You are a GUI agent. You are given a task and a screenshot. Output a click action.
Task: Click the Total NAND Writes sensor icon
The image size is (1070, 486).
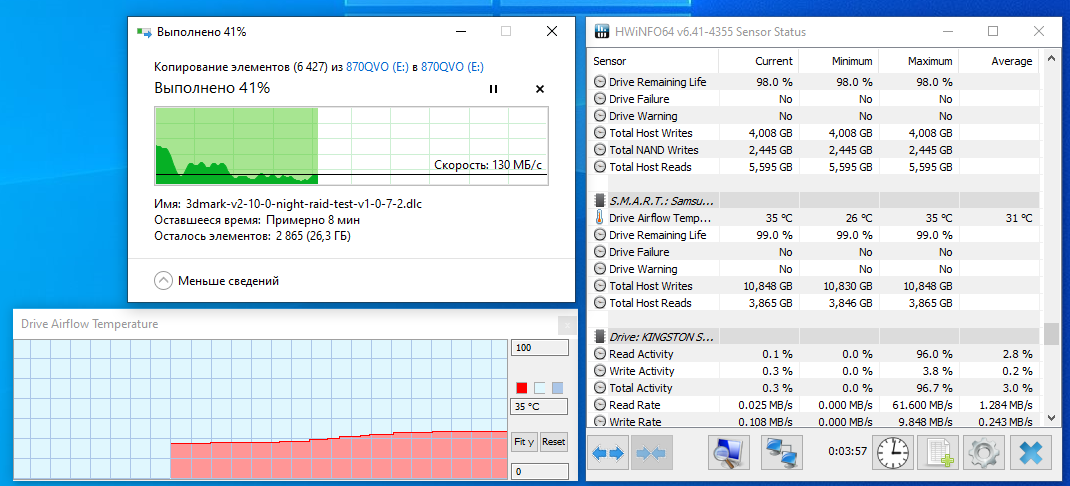(x=600, y=149)
